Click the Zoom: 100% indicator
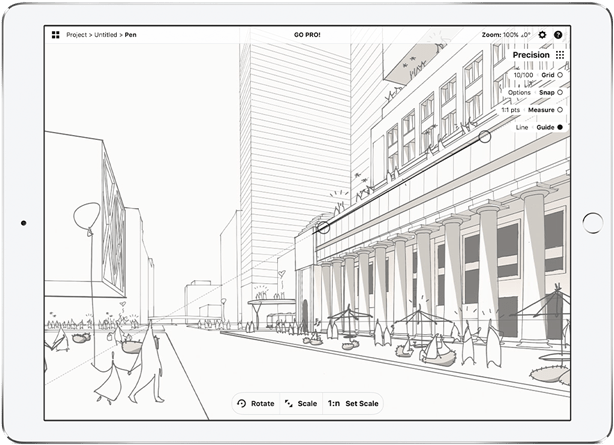Image resolution: width=614 pixels, height=445 pixels. (x=500, y=35)
